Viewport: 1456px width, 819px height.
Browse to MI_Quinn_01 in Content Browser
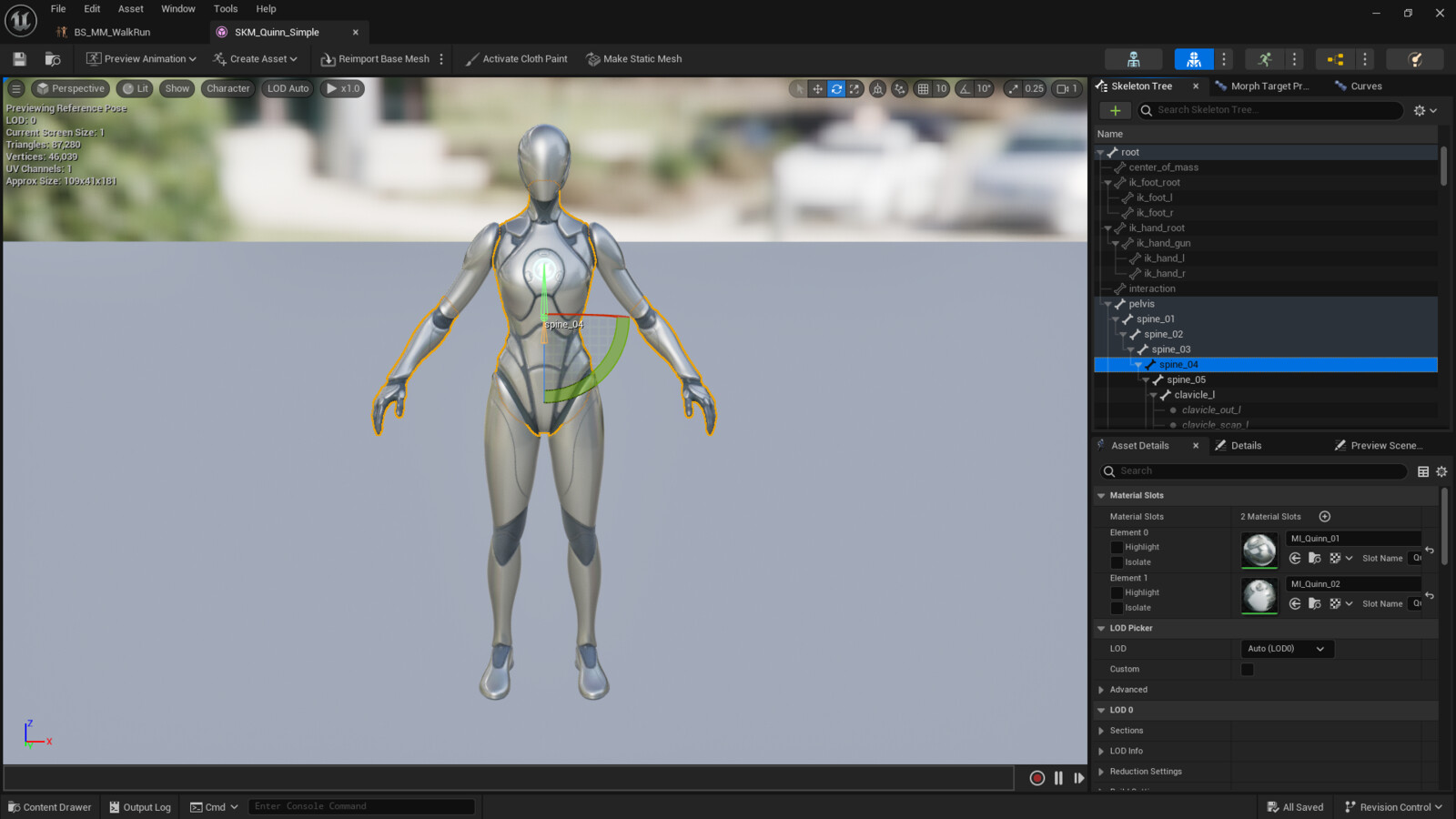point(1315,558)
